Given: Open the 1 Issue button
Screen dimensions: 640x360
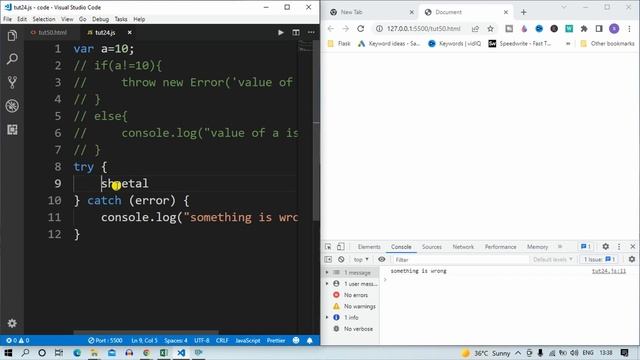Looking at the screenshot, I should 599,260.
